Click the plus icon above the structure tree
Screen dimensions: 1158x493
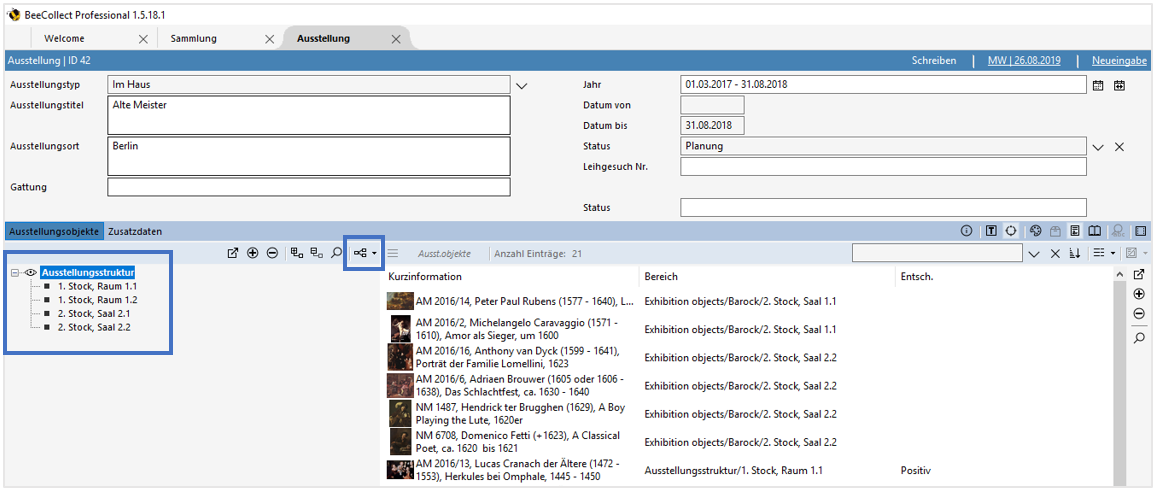tap(253, 254)
